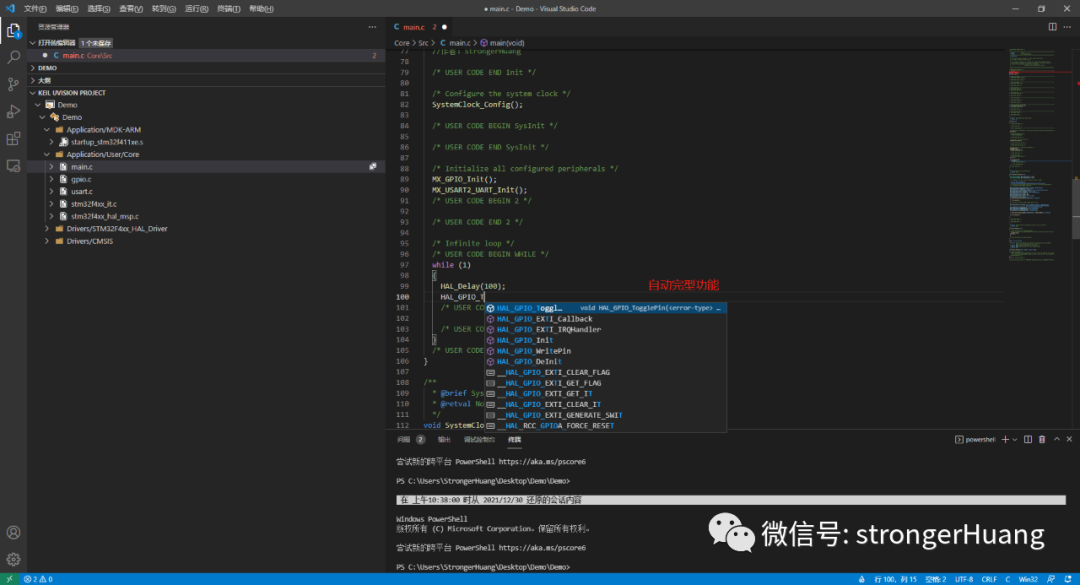This screenshot has height=585, width=1080.
Task: Open the Manage gear icon
Action: tap(14, 559)
